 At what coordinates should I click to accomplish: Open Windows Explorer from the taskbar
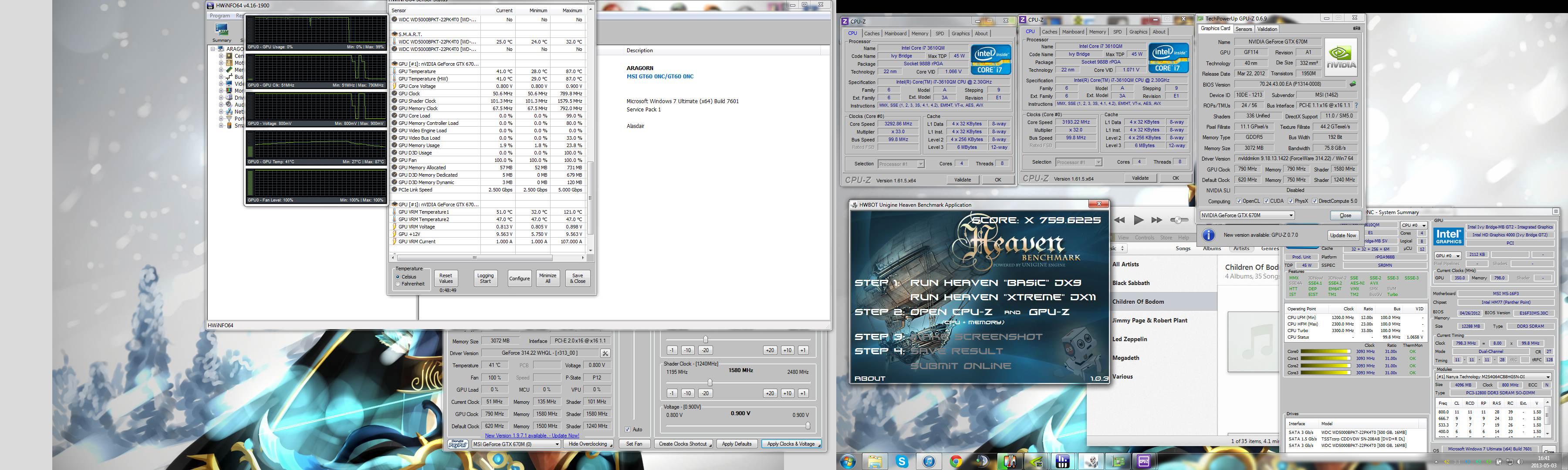click(875, 461)
